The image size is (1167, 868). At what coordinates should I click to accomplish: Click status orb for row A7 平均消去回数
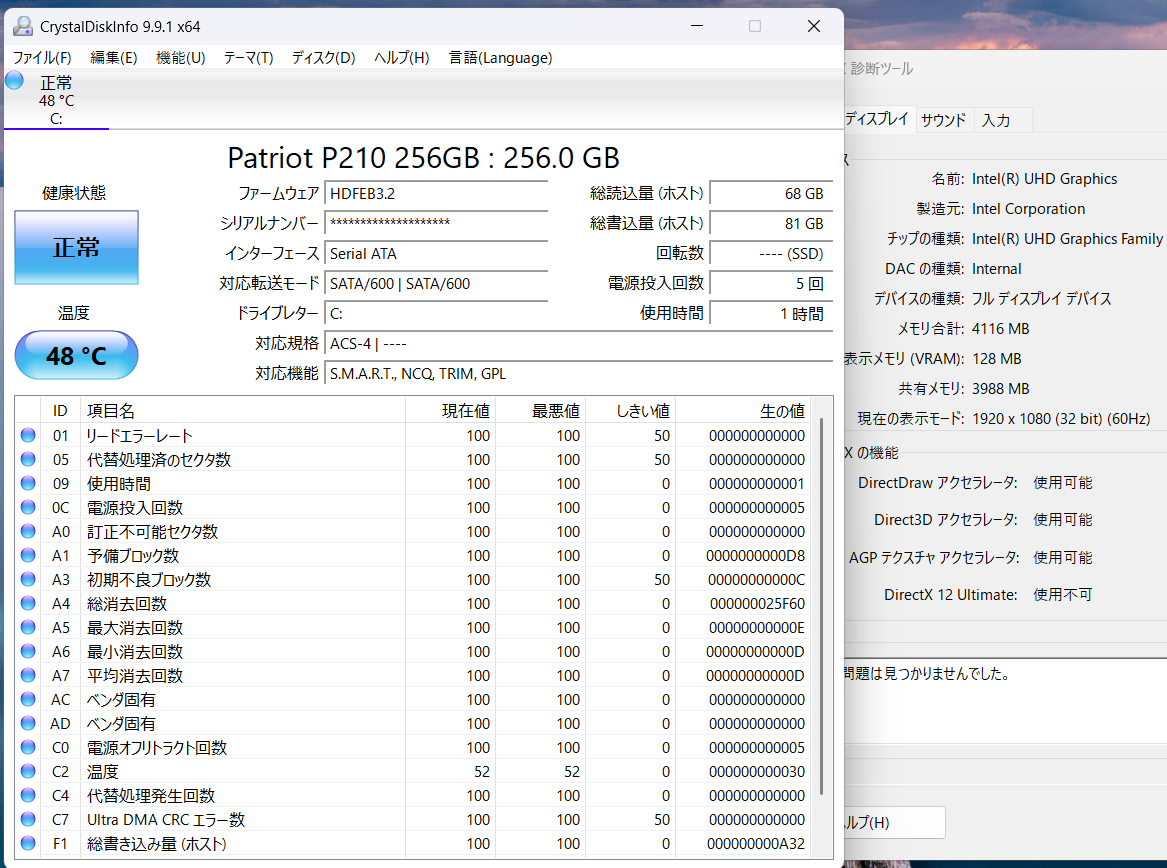[28, 675]
